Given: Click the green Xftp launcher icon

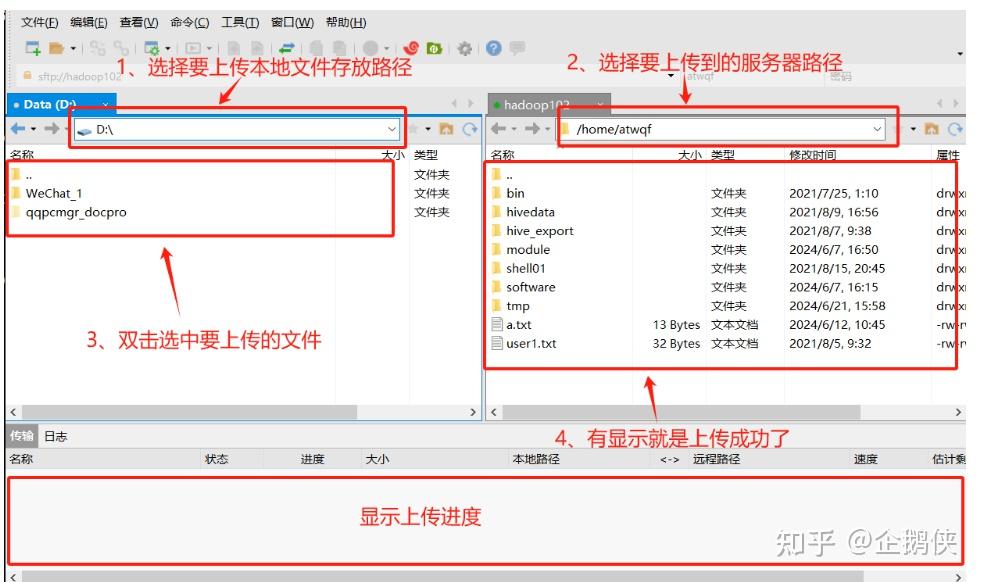Looking at the screenshot, I should tap(434, 48).
